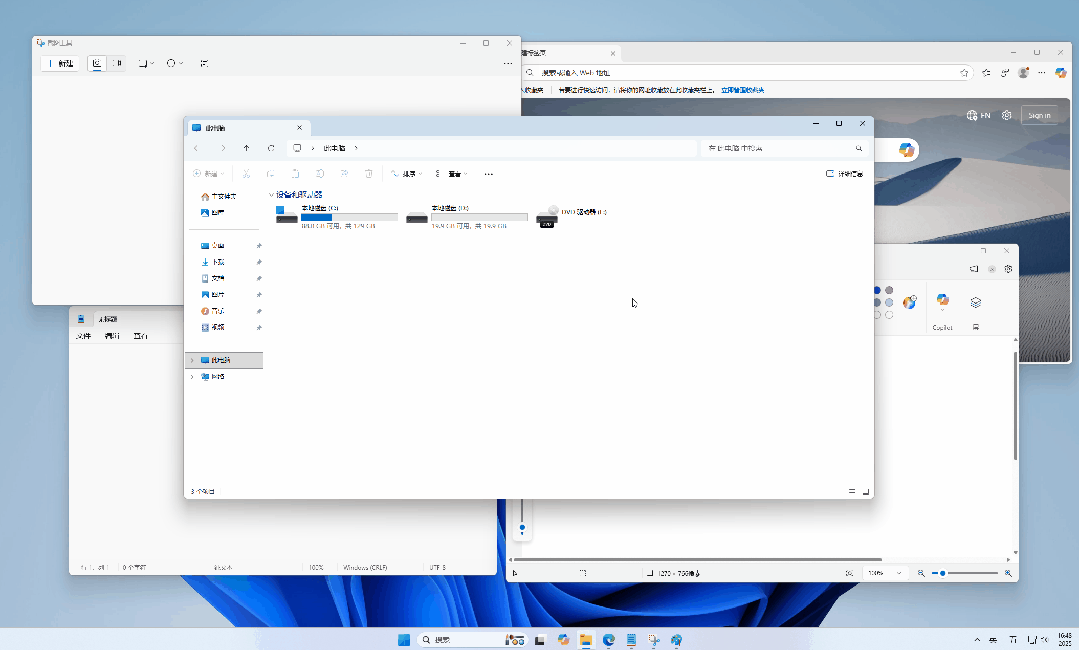Select the Downloads folder in Explorer sidebar
1079x650 pixels.
[213, 262]
